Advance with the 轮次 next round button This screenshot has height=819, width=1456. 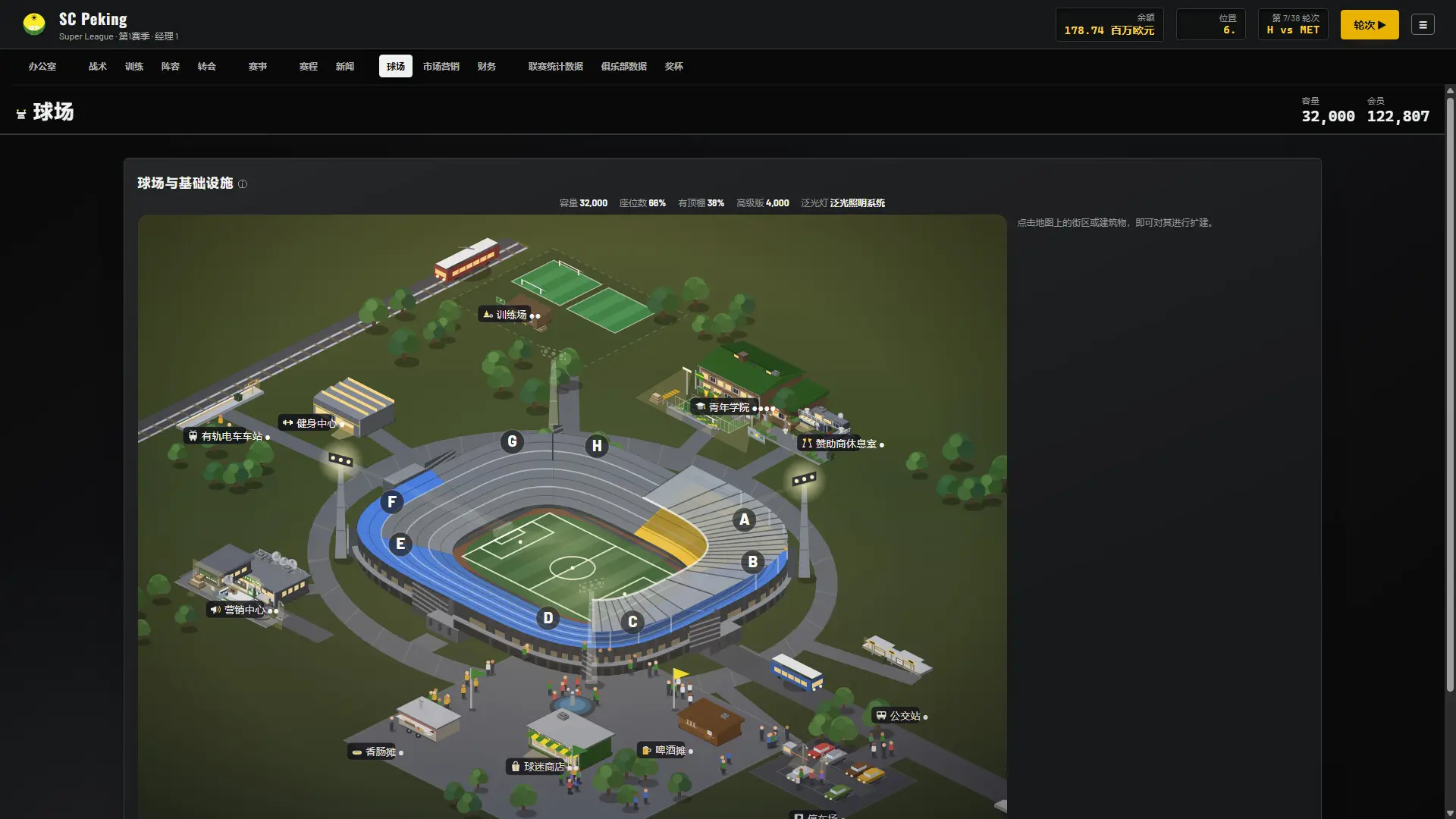click(1370, 25)
